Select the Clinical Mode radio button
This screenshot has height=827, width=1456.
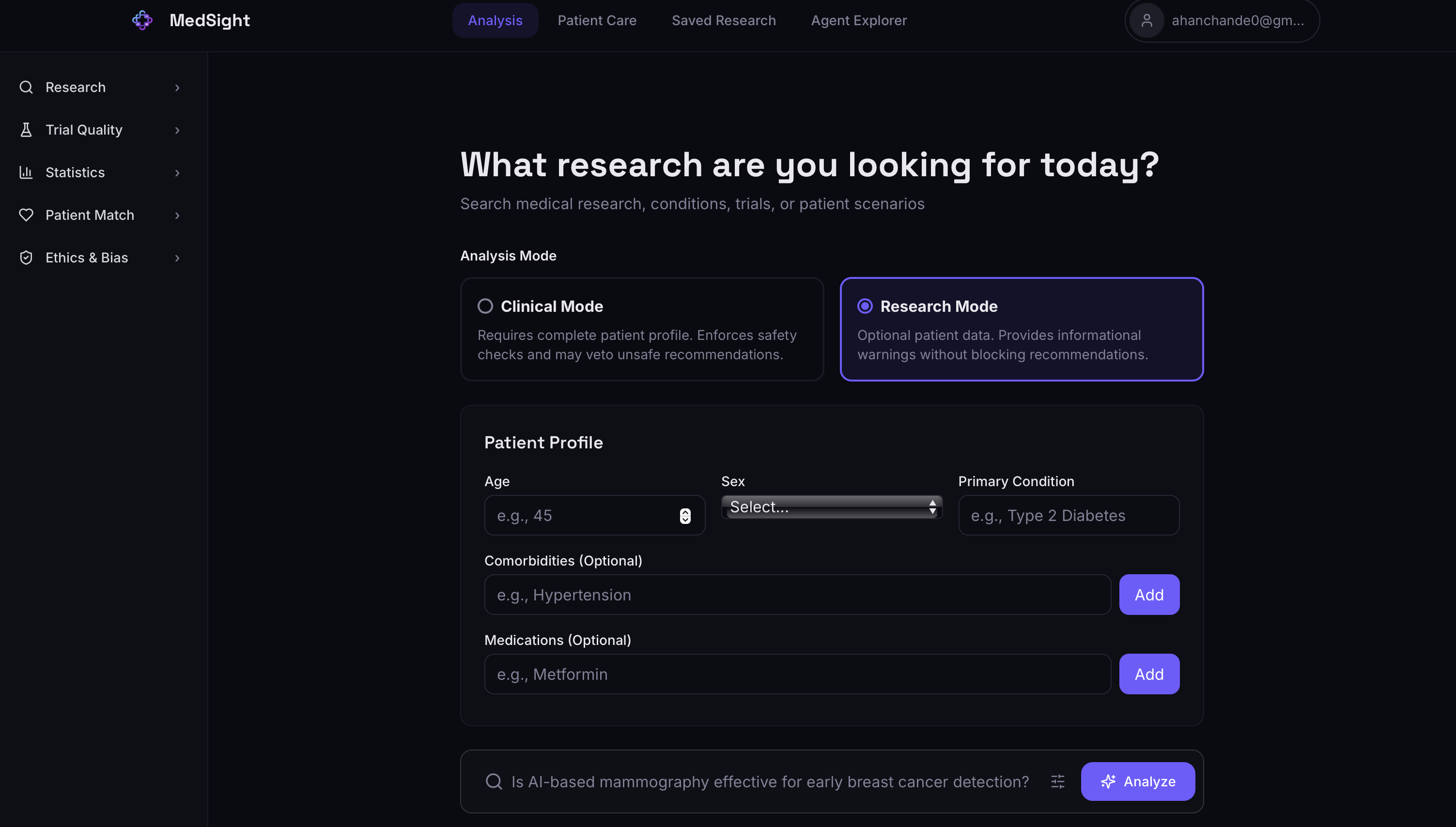[x=485, y=306]
